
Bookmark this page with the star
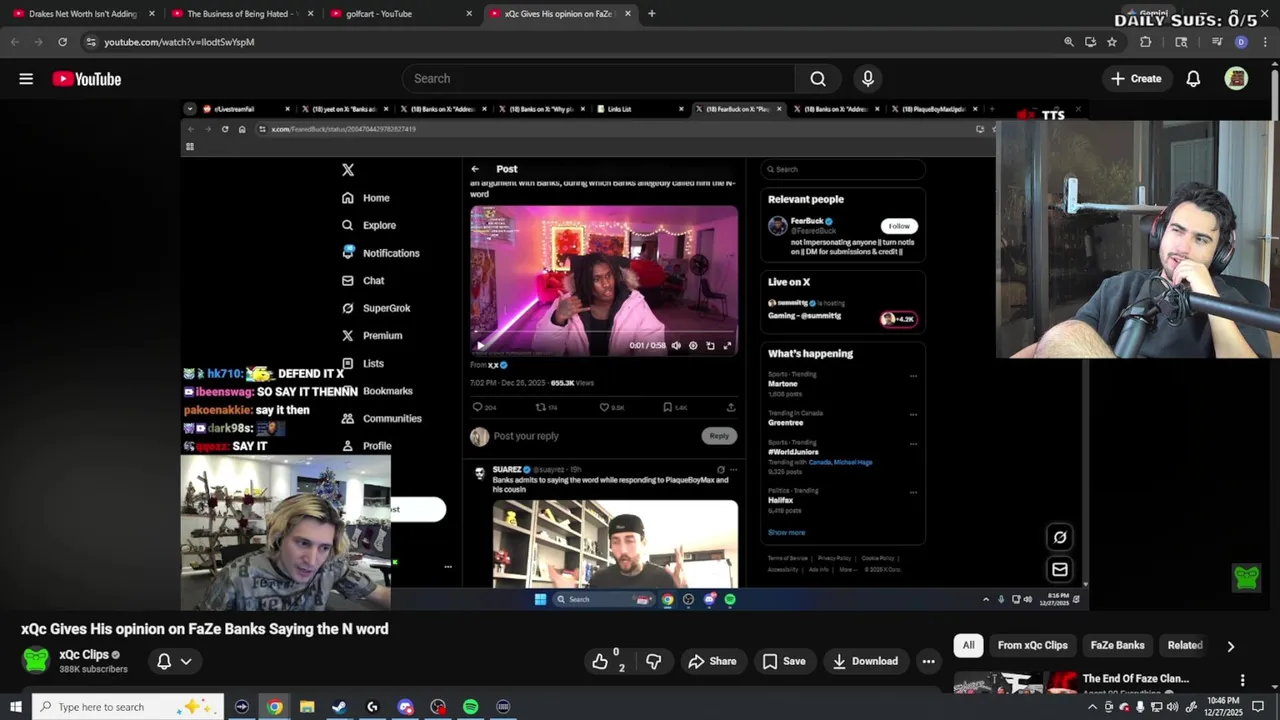[x=1111, y=42]
